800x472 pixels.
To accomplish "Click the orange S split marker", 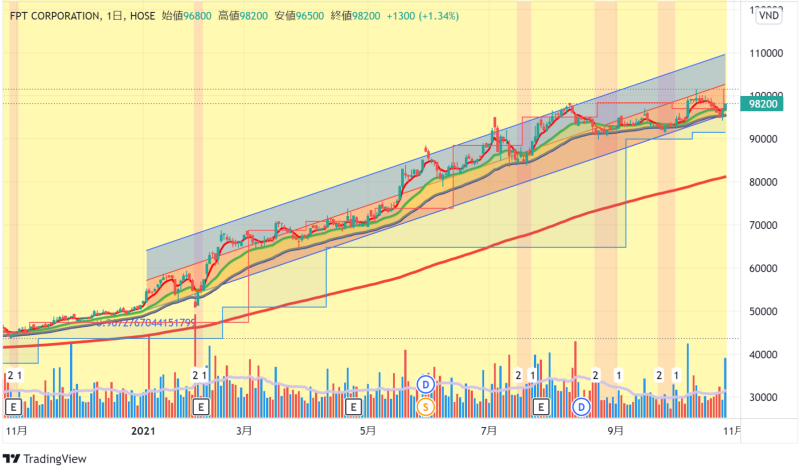I will (426, 407).
